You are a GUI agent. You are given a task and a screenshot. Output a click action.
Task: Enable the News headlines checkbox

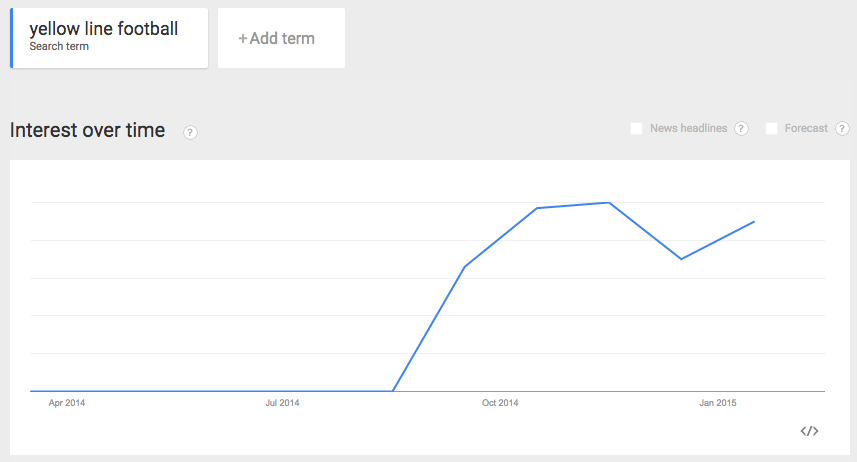click(x=636, y=128)
